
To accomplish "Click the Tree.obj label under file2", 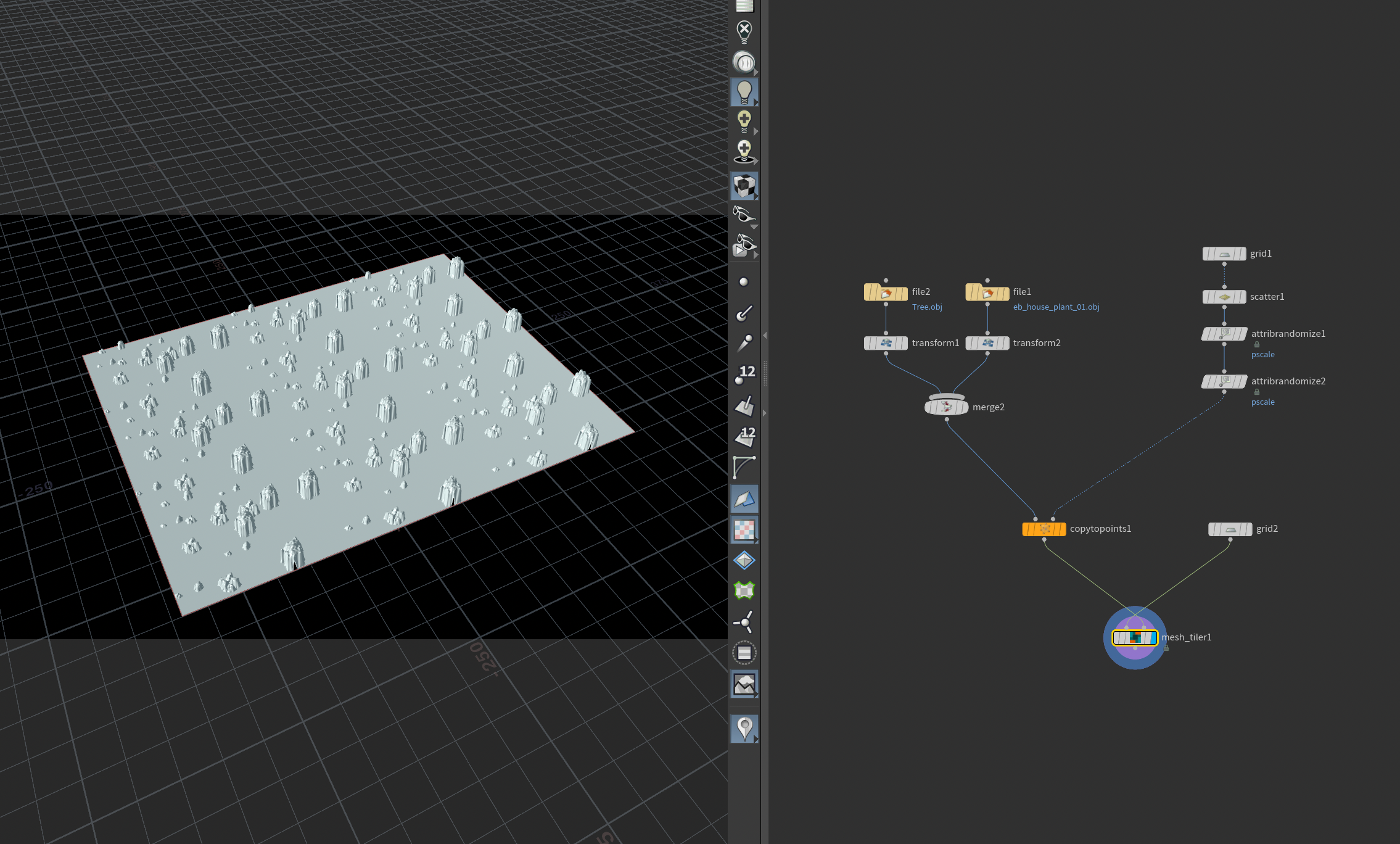I will 927,307.
